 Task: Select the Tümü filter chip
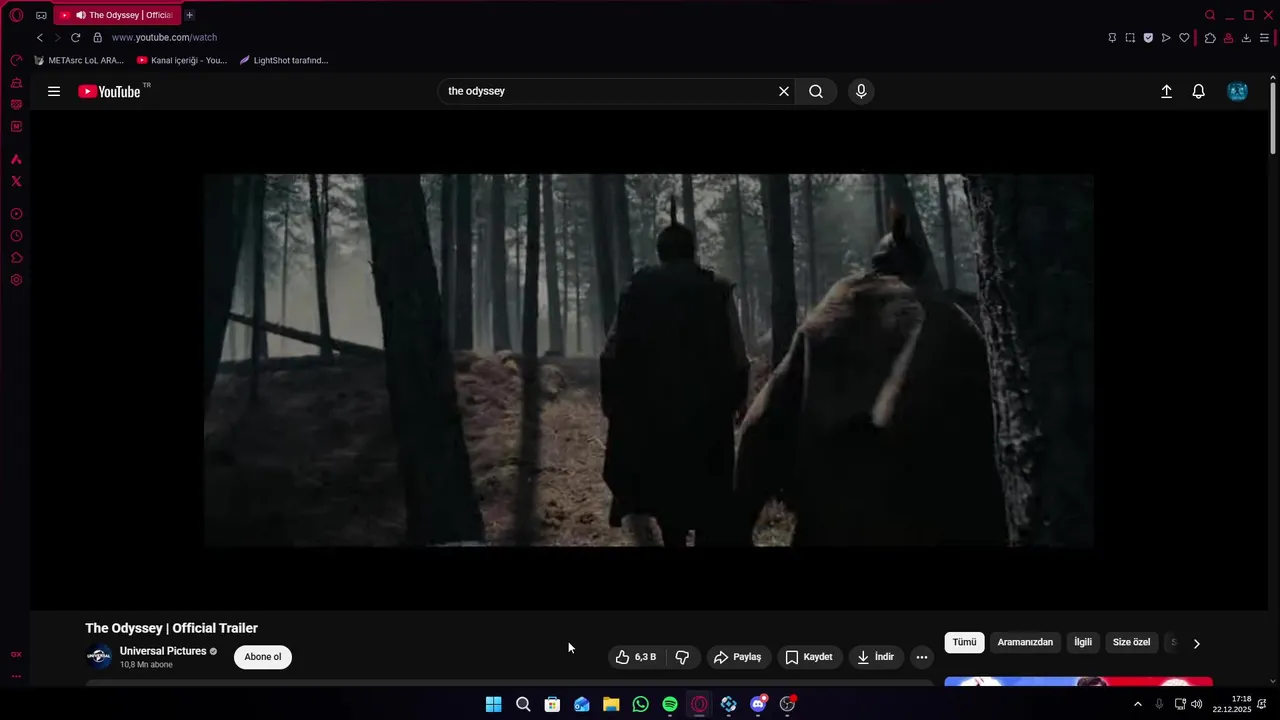point(964,642)
